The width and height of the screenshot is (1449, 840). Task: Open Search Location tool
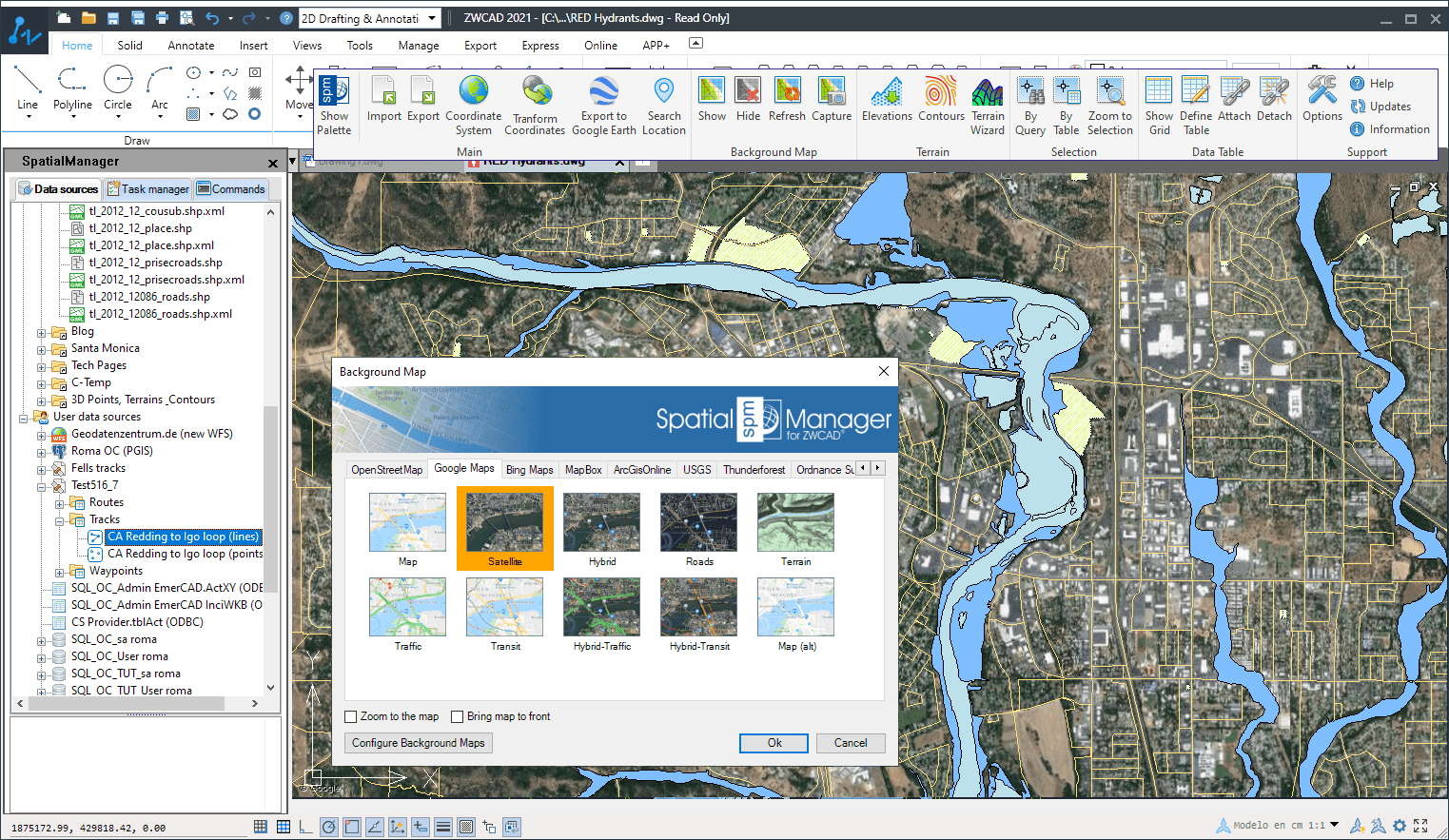(x=664, y=105)
